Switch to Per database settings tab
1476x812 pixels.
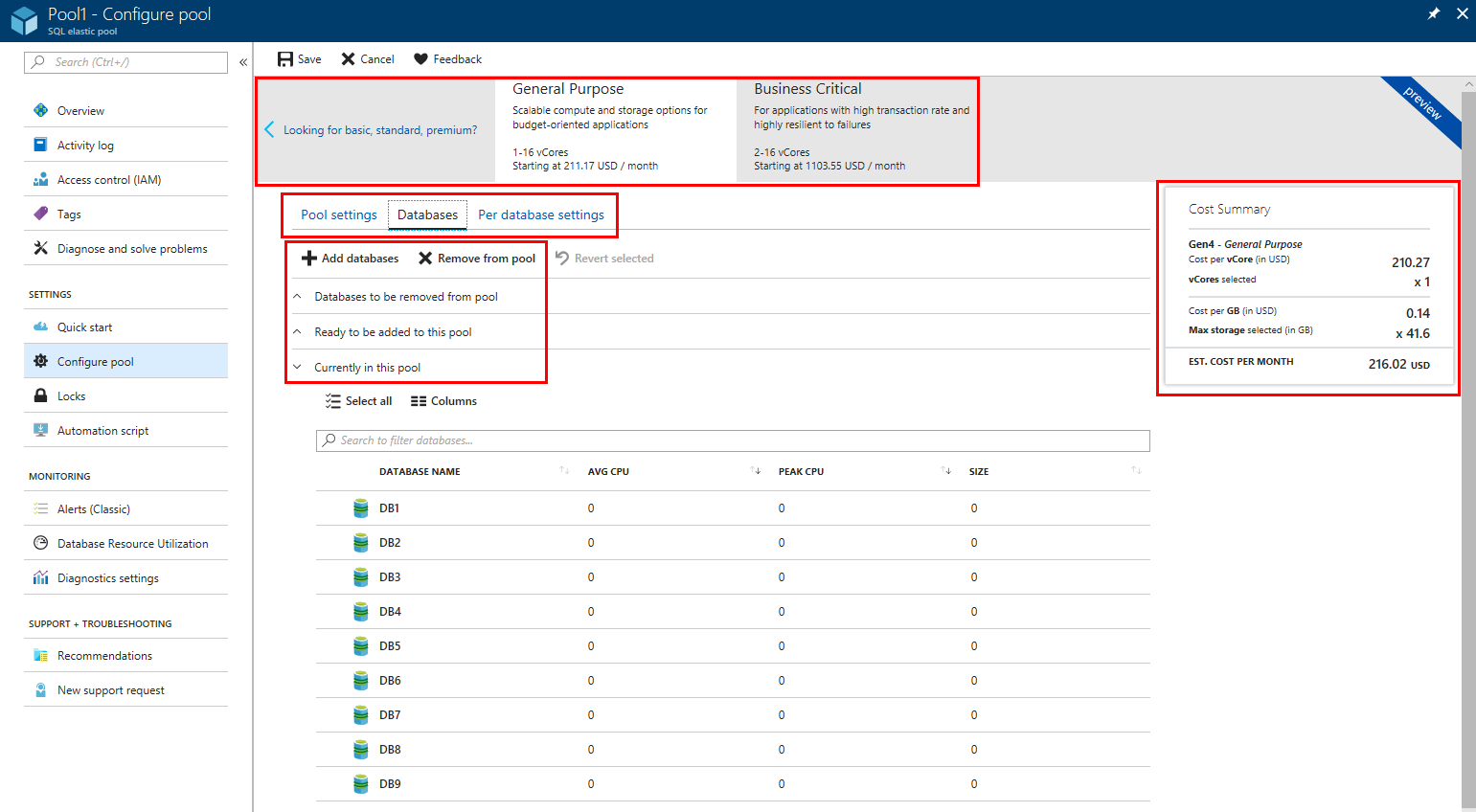541,214
